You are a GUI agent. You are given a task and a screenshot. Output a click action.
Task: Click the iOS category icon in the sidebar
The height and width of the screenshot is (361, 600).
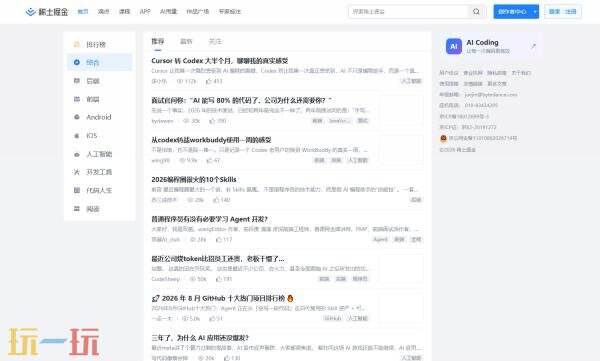tap(77, 136)
